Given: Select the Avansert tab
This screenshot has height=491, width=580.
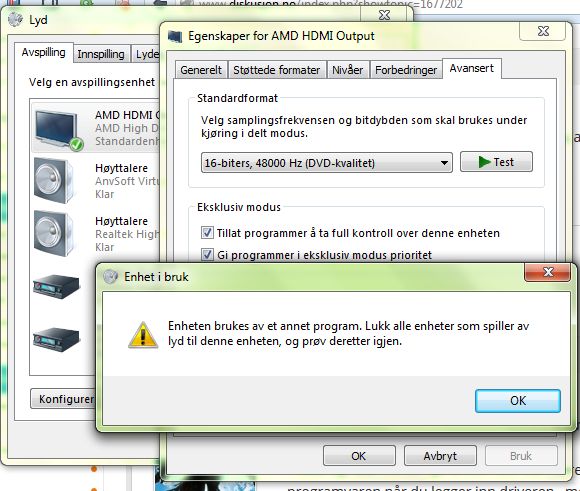Looking at the screenshot, I should tap(472, 68).
